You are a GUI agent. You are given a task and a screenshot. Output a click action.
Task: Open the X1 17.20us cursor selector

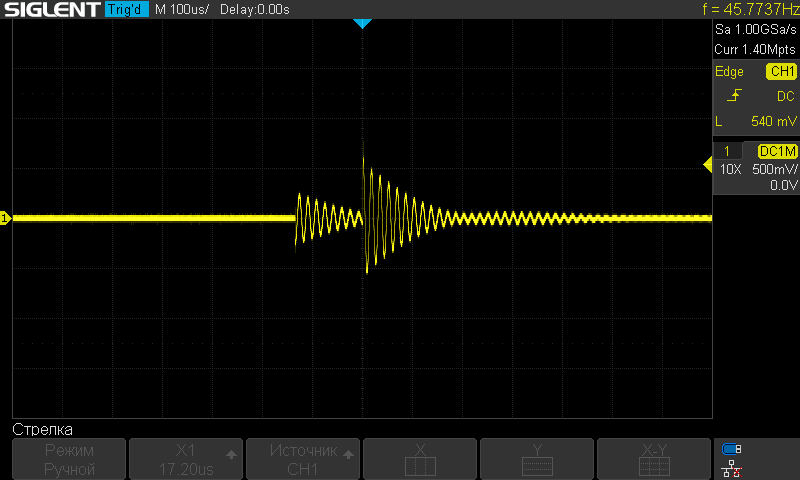click(186, 460)
